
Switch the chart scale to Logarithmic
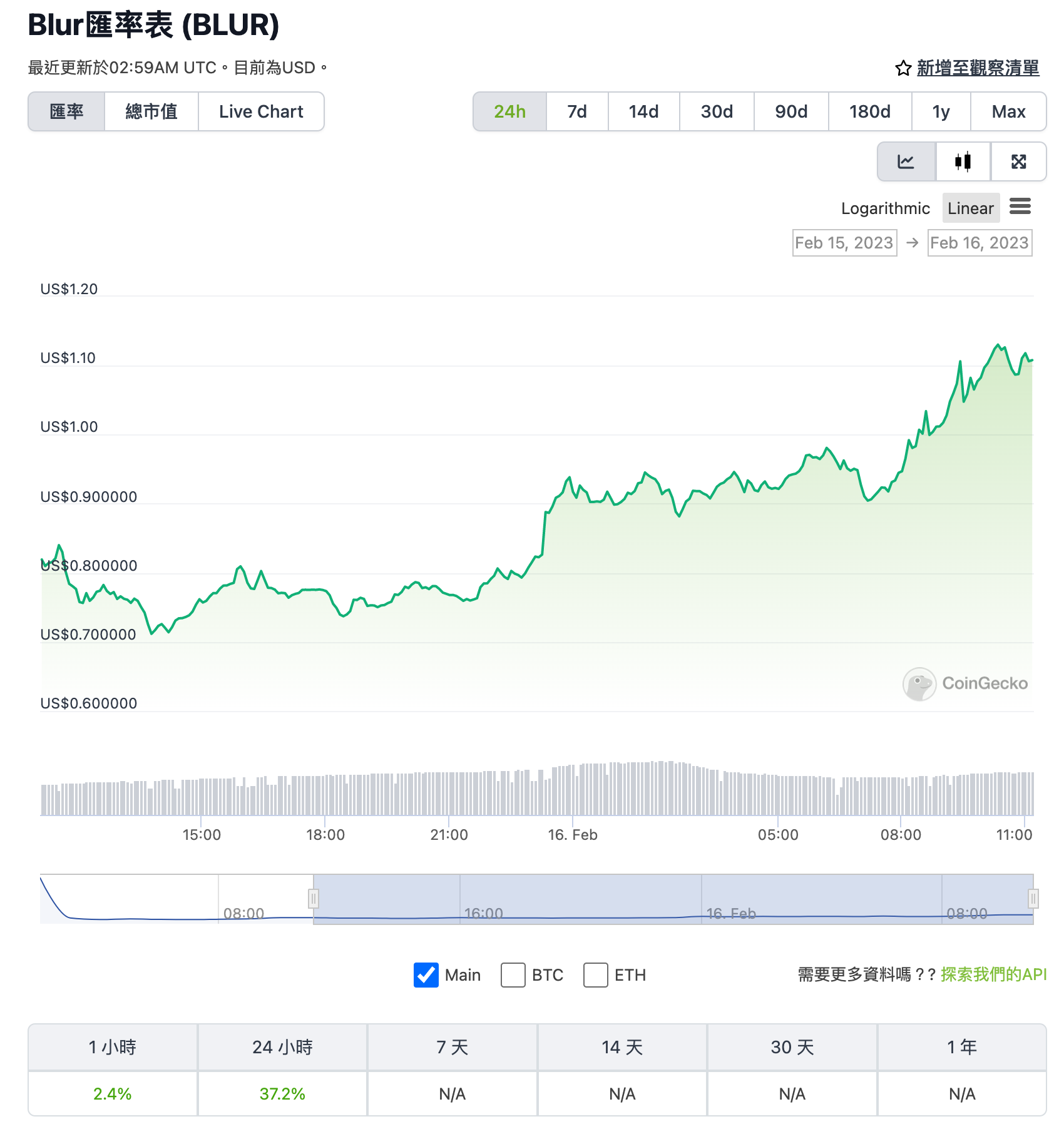click(x=885, y=208)
